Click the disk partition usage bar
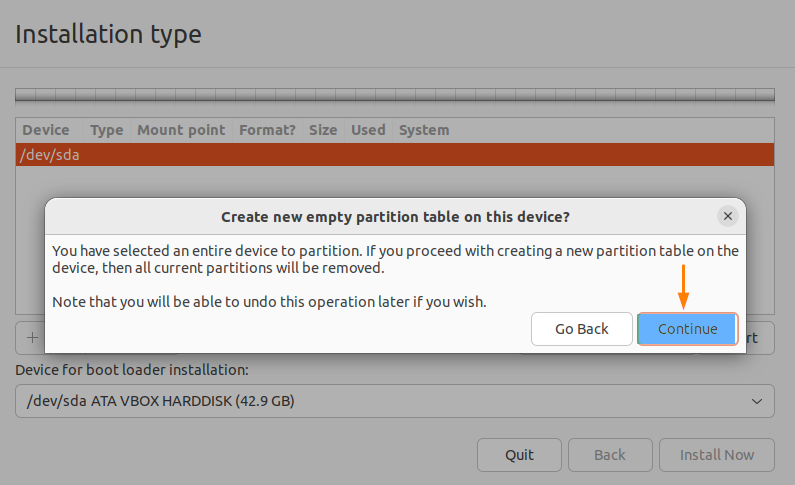 pos(394,96)
